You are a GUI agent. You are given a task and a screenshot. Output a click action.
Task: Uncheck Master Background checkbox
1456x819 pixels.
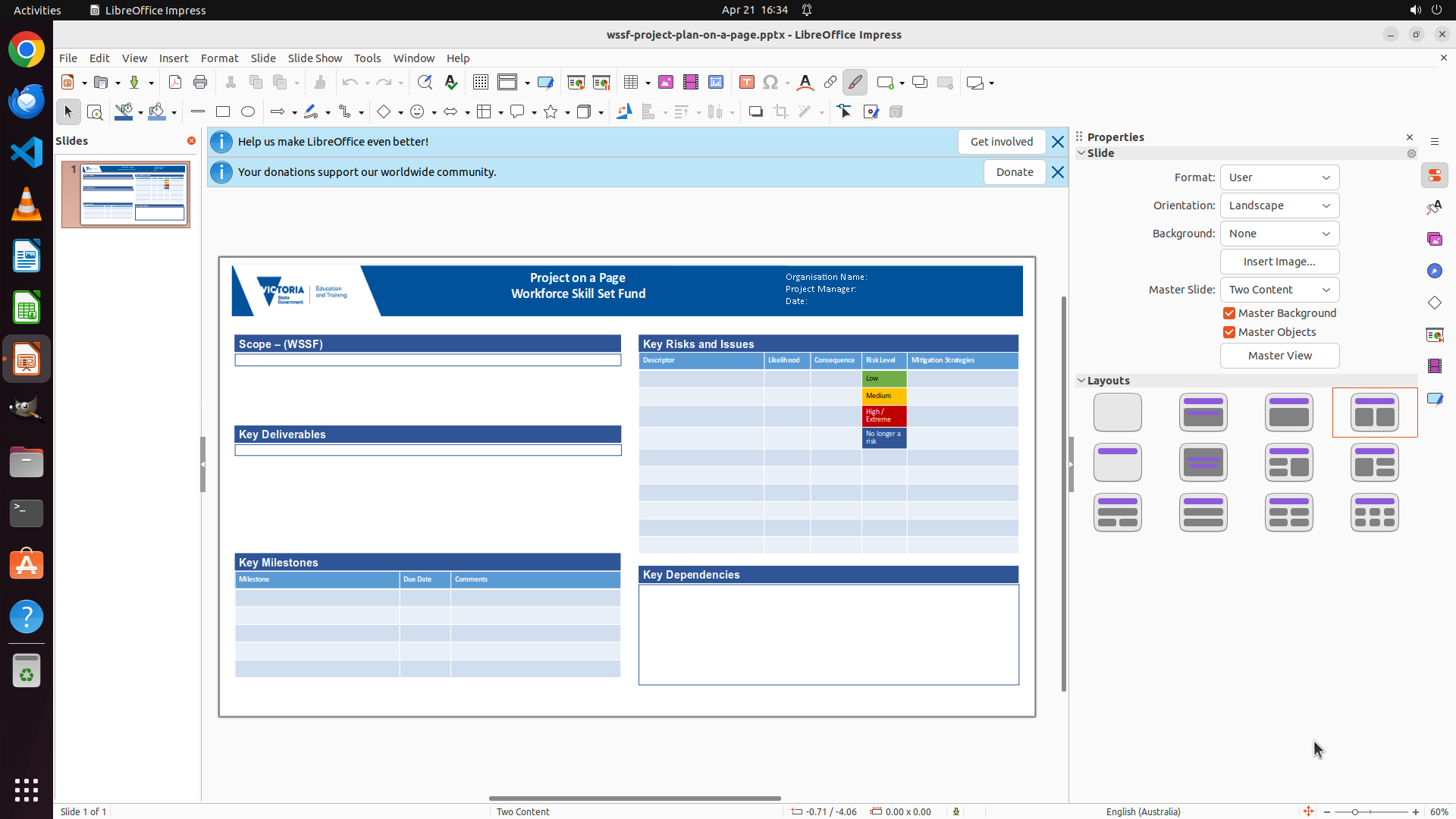pyautogui.click(x=1229, y=313)
